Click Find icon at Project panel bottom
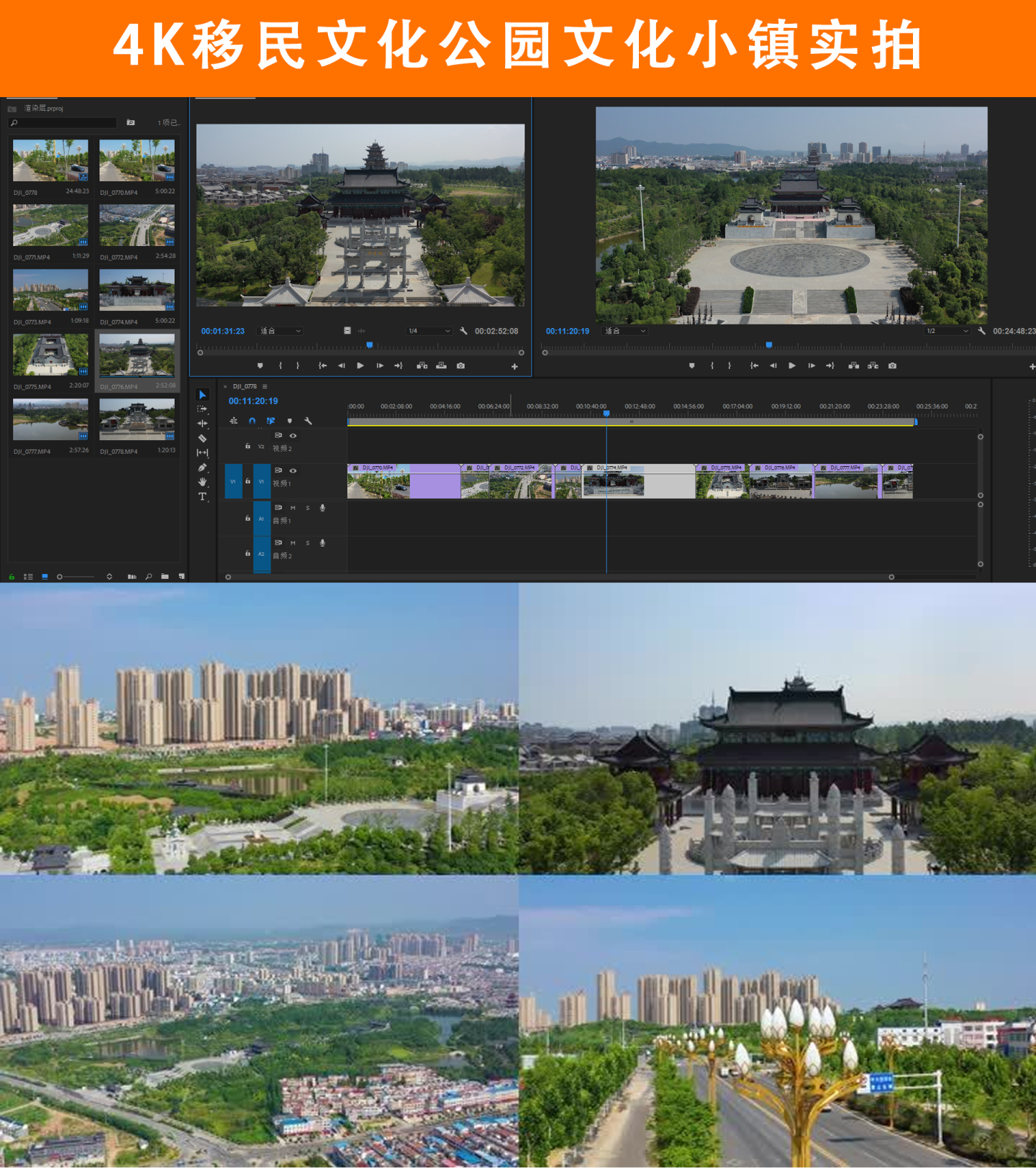 click(x=149, y=577)
